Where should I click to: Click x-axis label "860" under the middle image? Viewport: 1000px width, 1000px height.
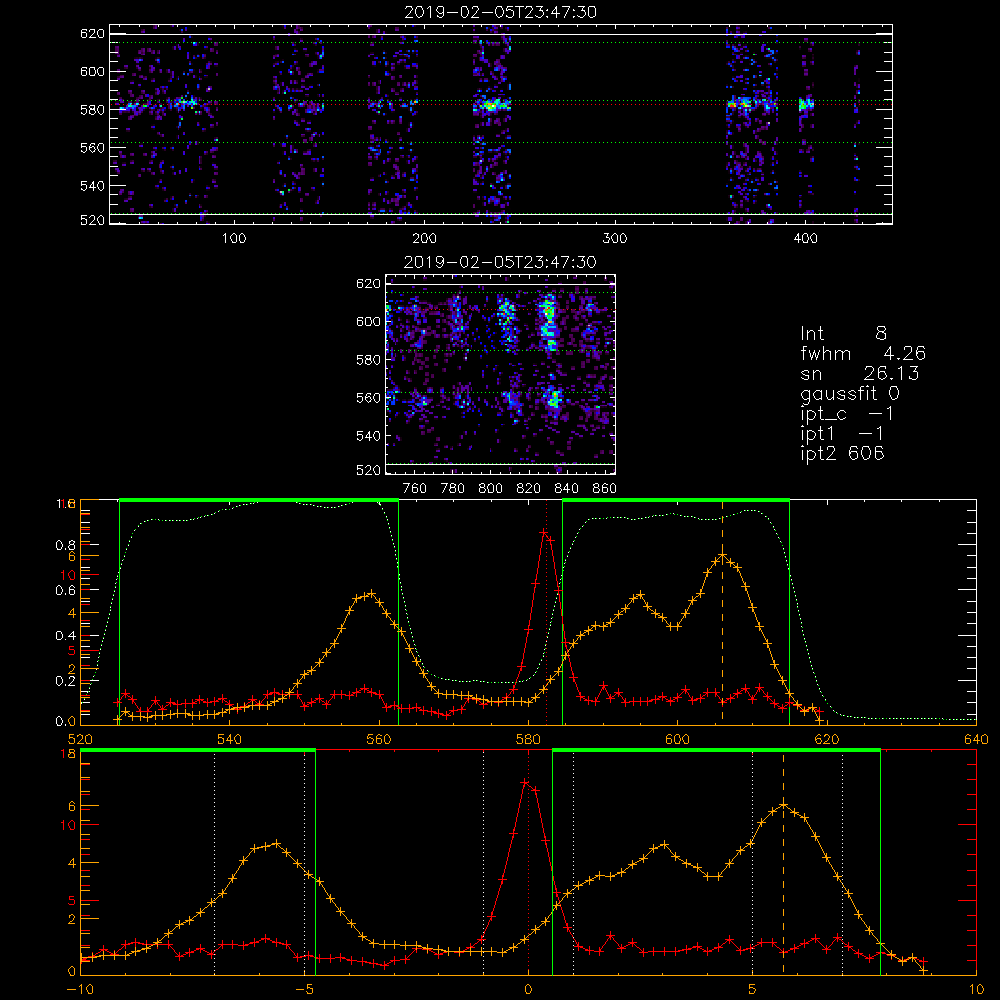(x=605, y=489)
